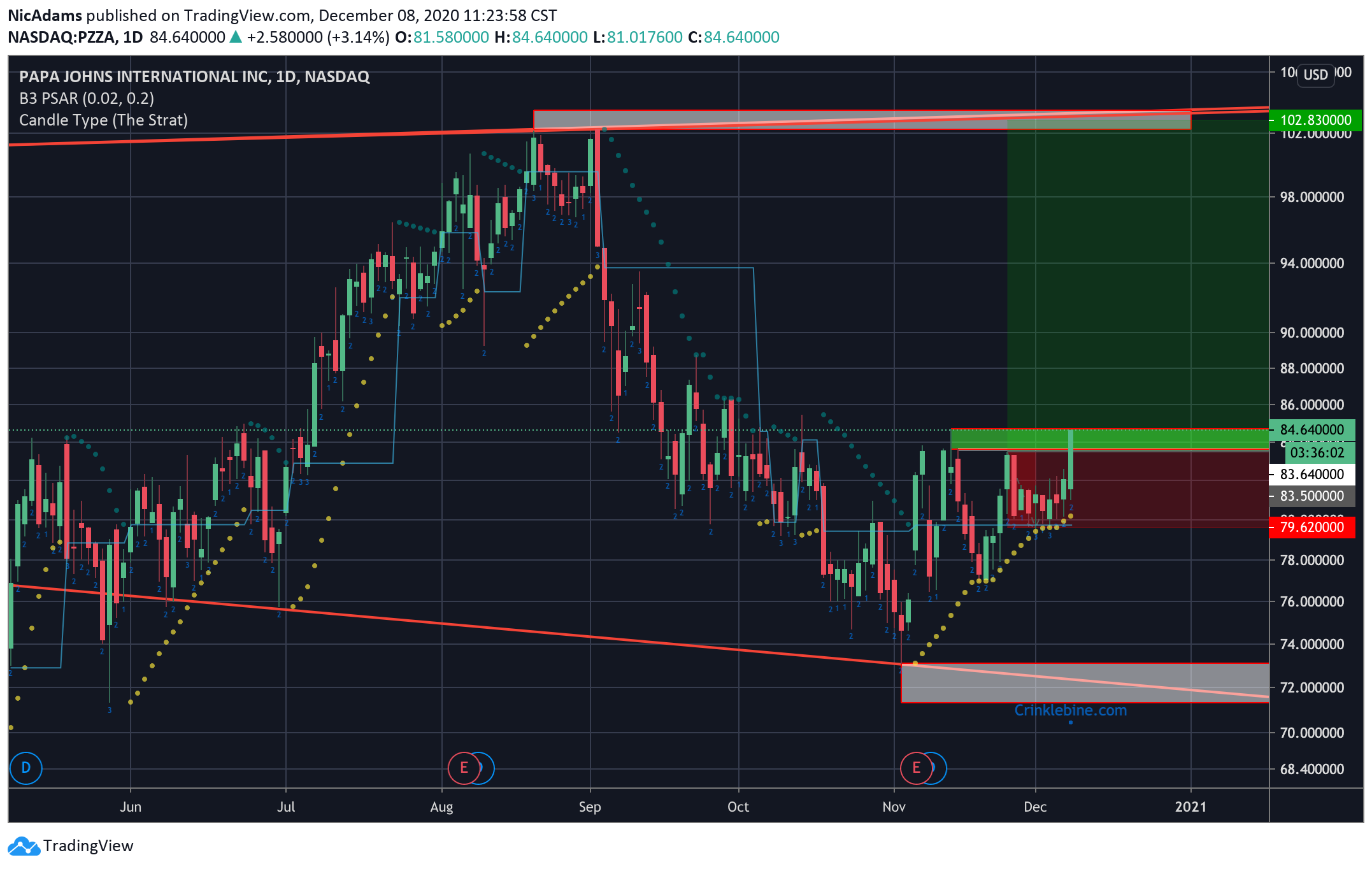Click the November earnings E marker
Screen dimensions: 1372x869
(x=916, y=768)
